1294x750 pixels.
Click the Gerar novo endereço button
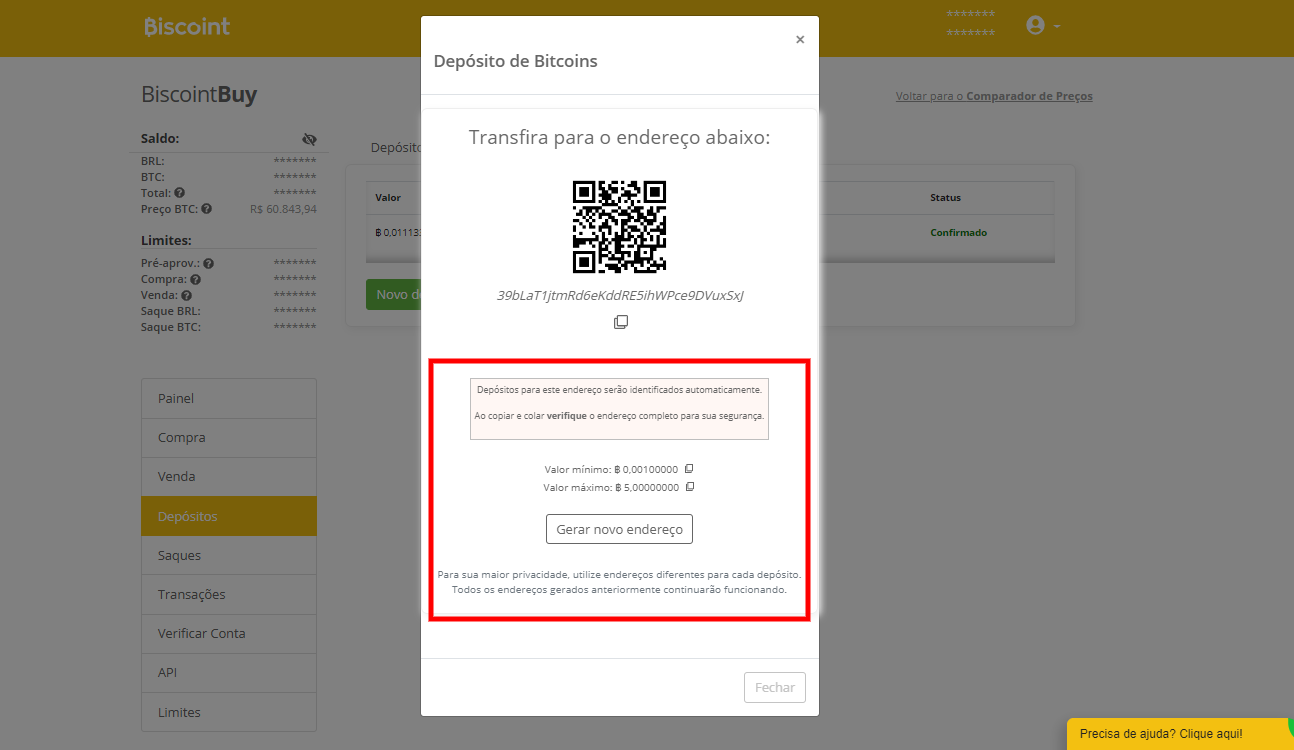click(x=619, y=529)
